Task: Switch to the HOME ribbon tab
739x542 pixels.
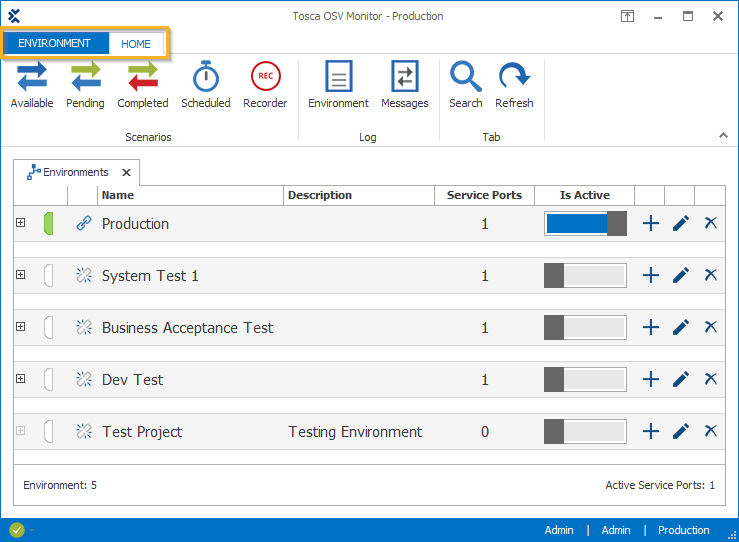Action: click(136, 44)
